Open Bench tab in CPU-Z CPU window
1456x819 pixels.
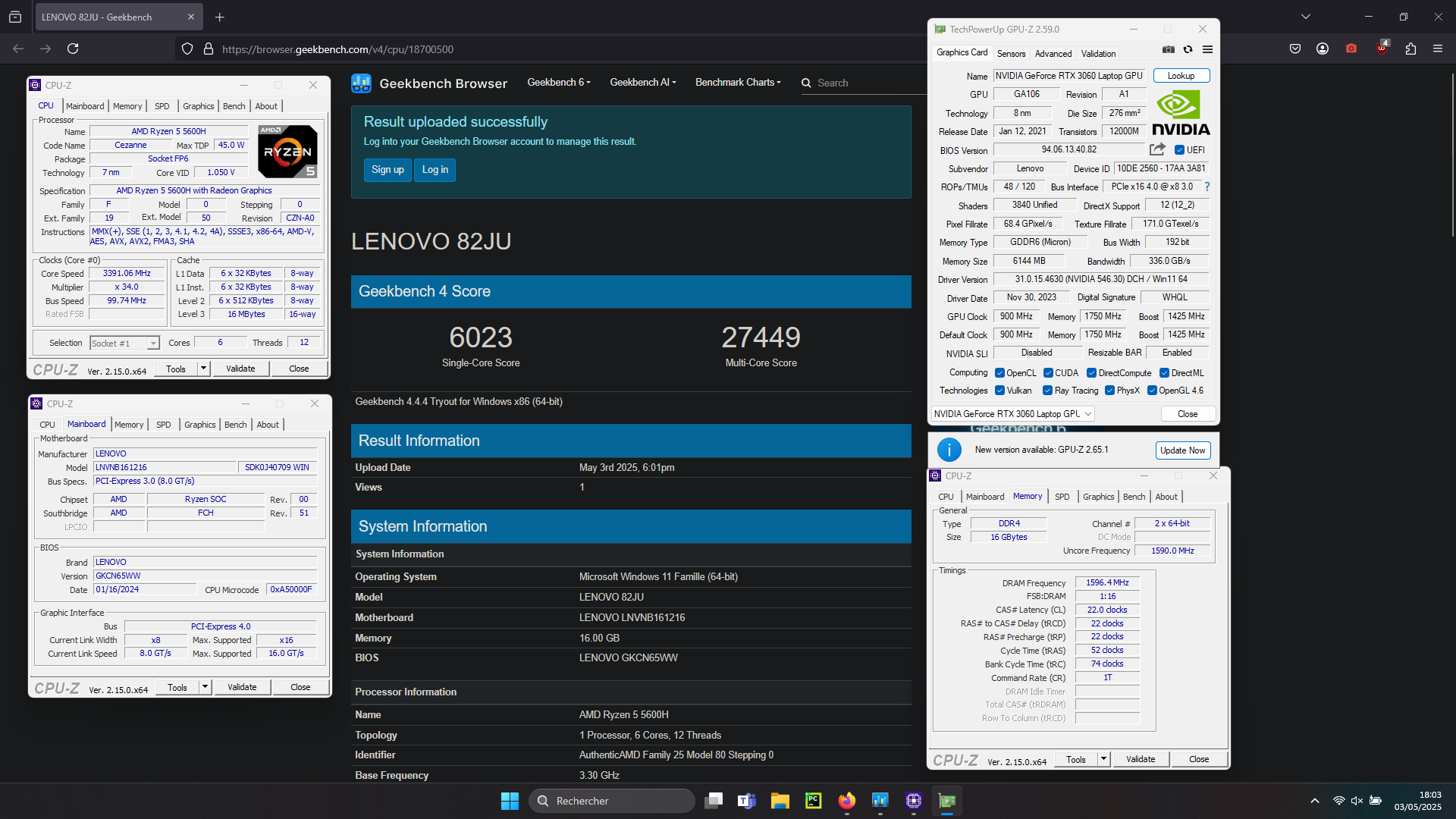click(234, 106)
